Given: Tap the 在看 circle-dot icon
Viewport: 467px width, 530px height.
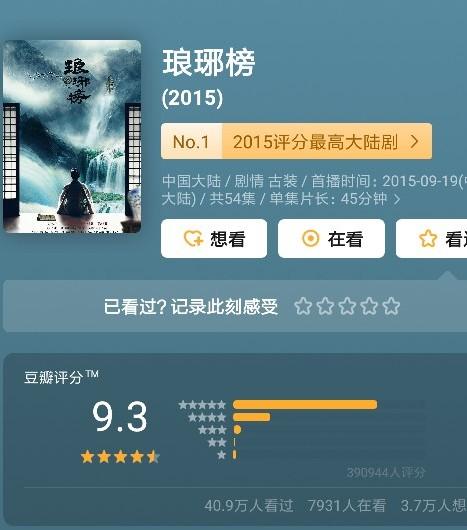Looking at the screenshot, I should [311, 238].
